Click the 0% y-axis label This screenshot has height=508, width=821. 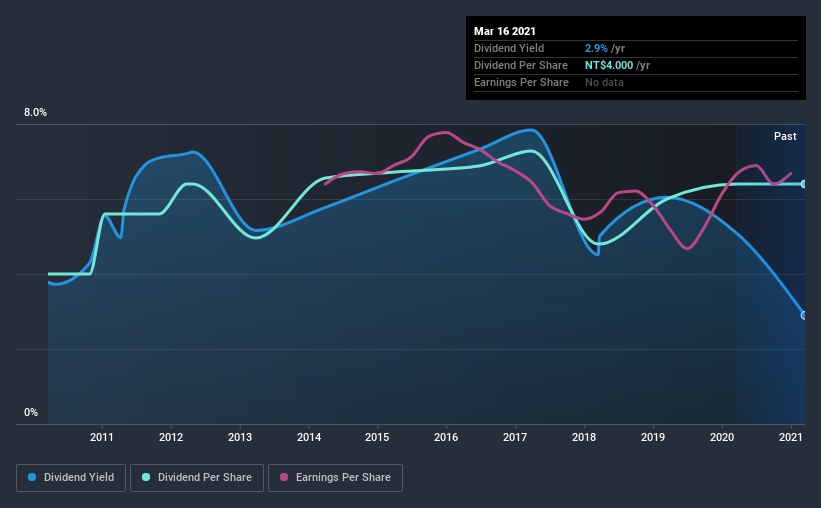(x=31, y=413)
